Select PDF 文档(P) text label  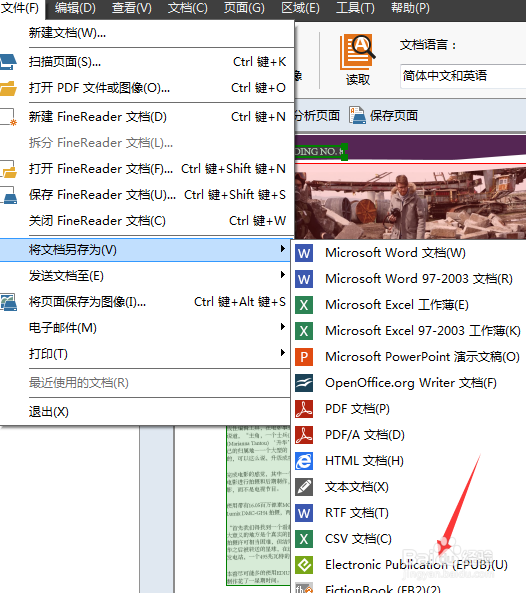357,409
